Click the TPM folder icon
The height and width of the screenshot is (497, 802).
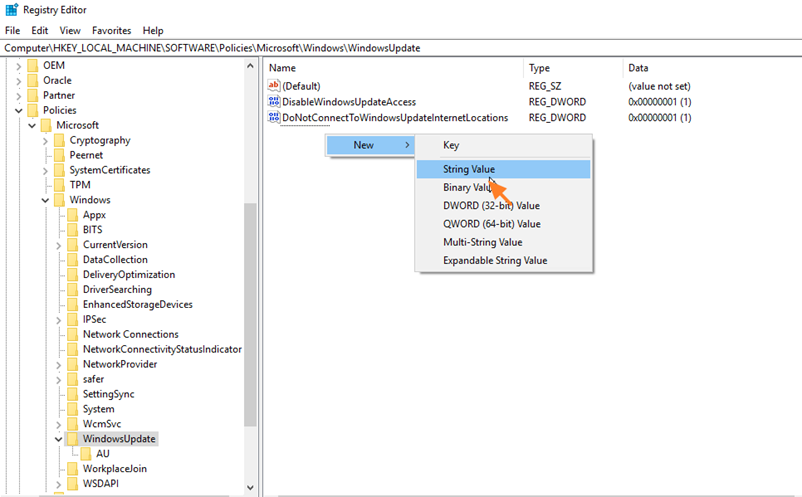pos(59,185)
